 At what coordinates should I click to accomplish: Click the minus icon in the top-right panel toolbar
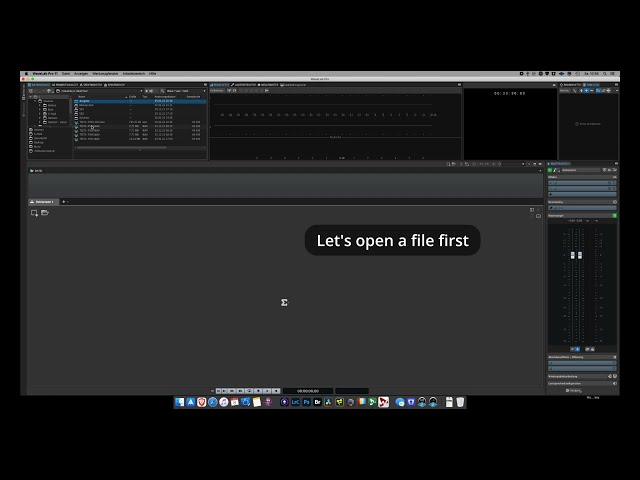tap(591, 91)
